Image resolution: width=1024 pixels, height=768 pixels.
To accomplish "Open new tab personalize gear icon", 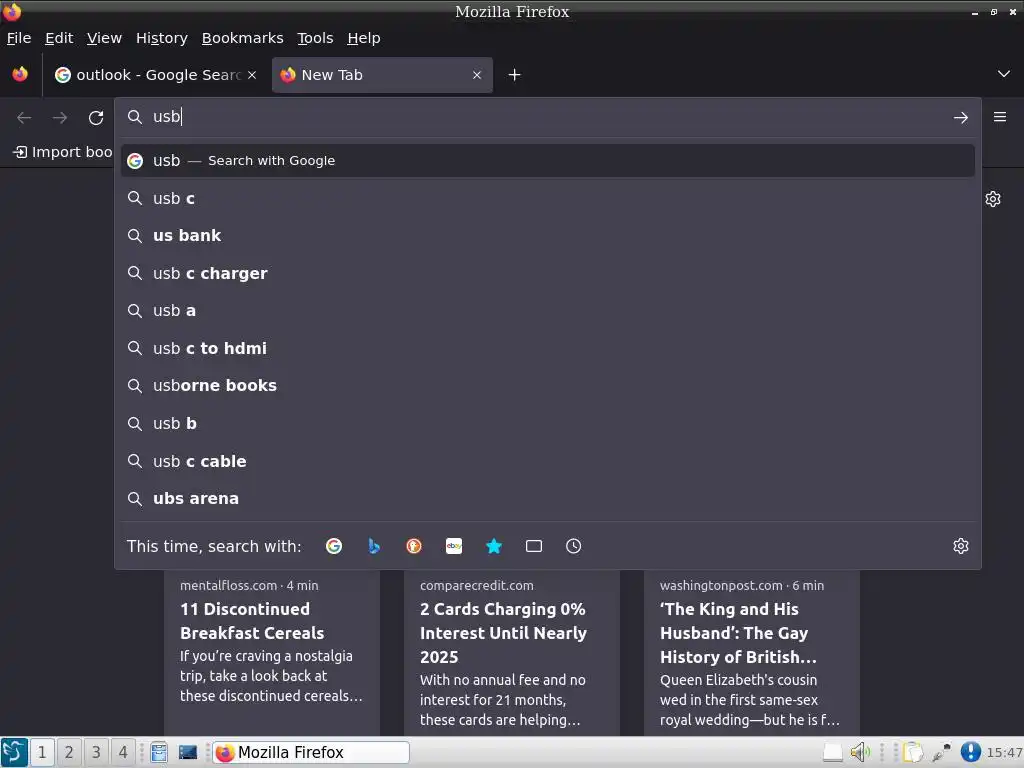I will click(993, 199).
